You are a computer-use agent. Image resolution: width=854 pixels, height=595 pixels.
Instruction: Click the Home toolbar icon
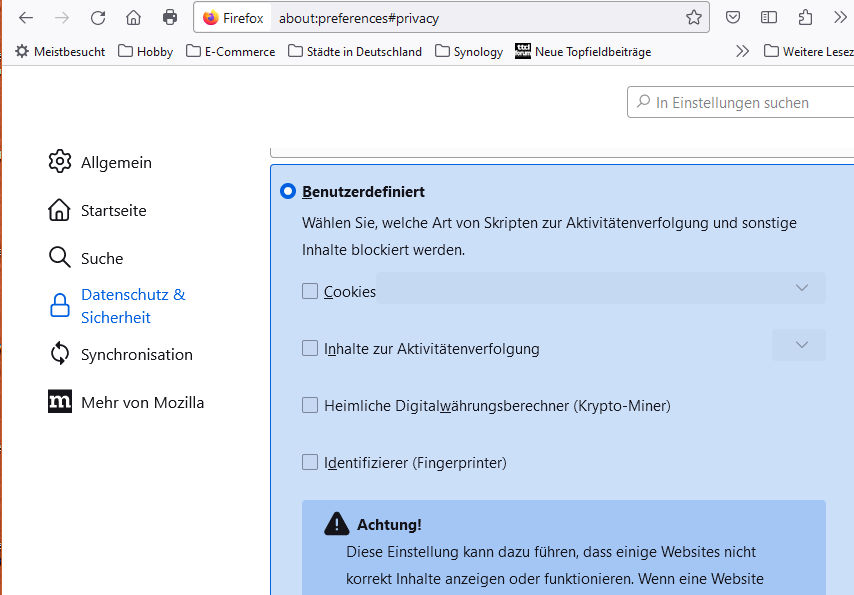pyautogui.click(x=133, y=18)
